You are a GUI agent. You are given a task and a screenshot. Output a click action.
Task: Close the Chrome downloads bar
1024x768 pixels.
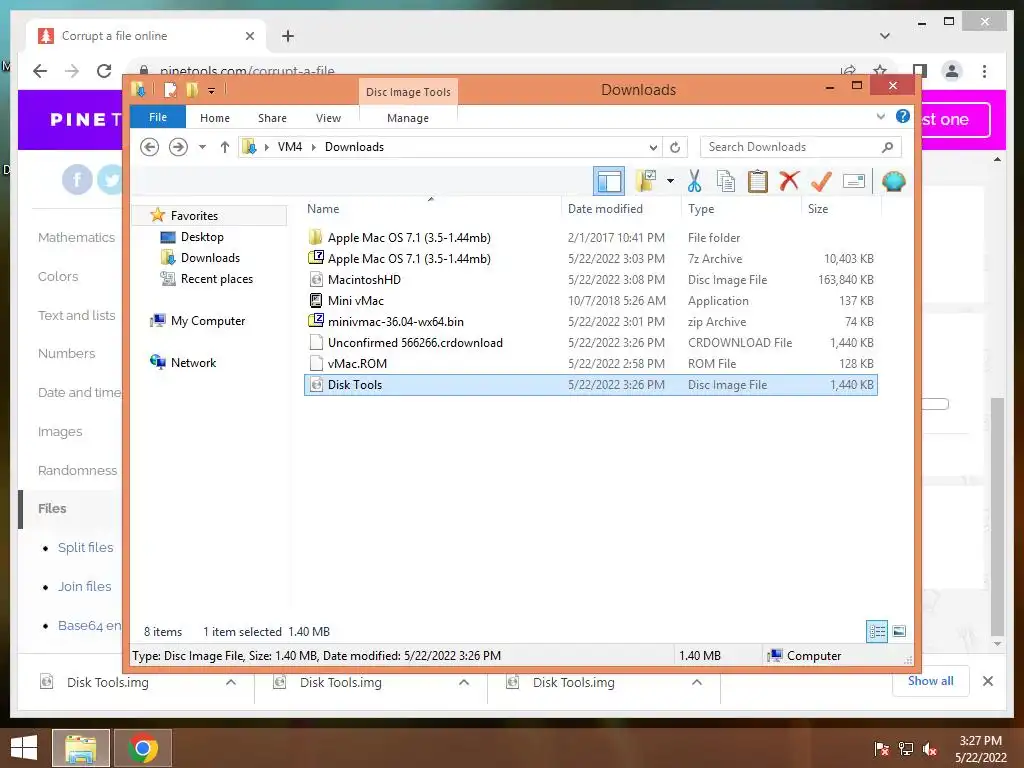987,681
